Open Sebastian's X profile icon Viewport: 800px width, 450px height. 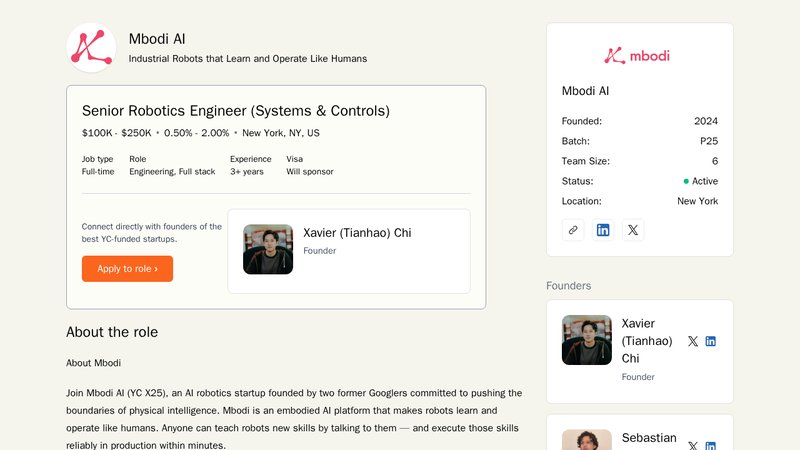[693, 445]
